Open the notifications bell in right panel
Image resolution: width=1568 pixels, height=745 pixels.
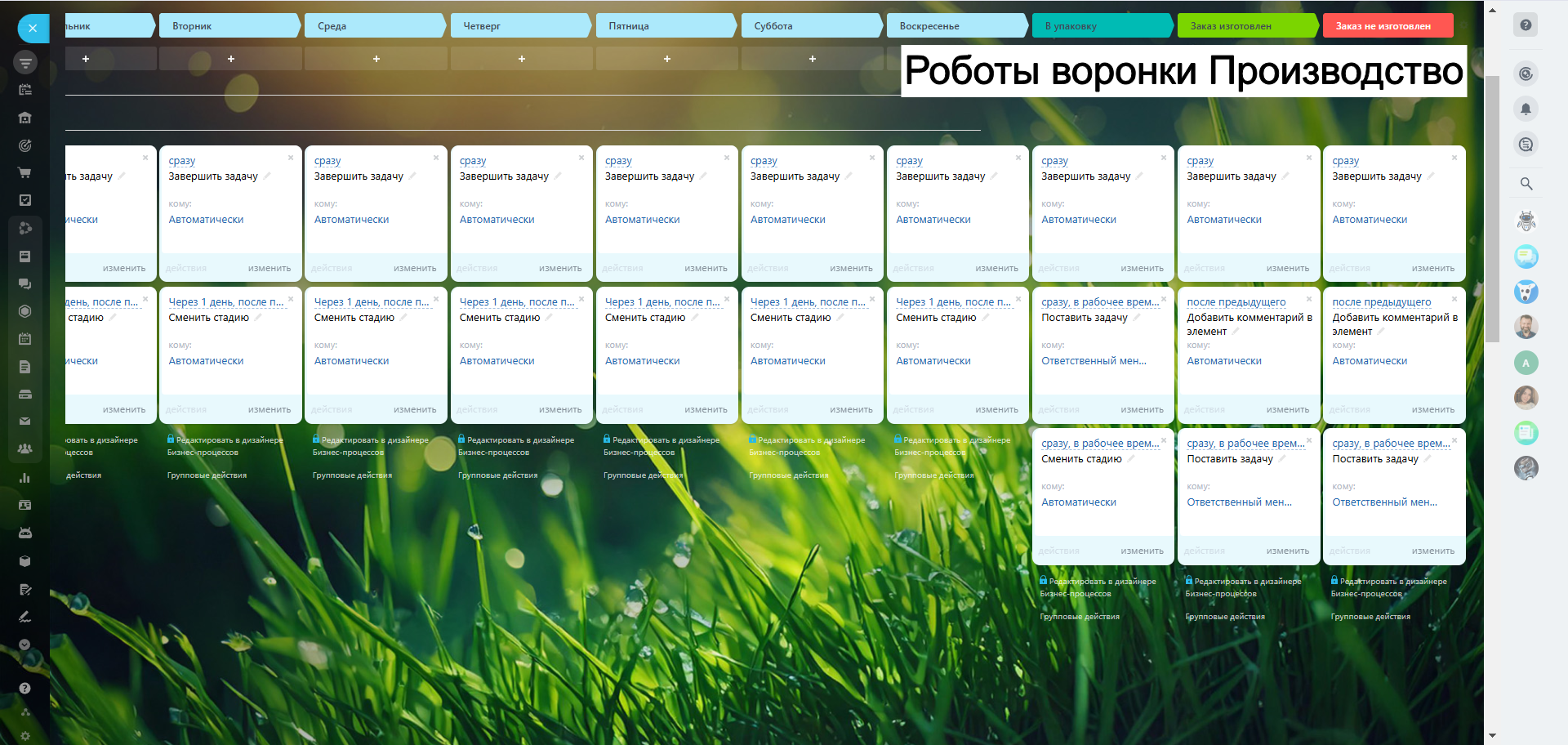1525,109
